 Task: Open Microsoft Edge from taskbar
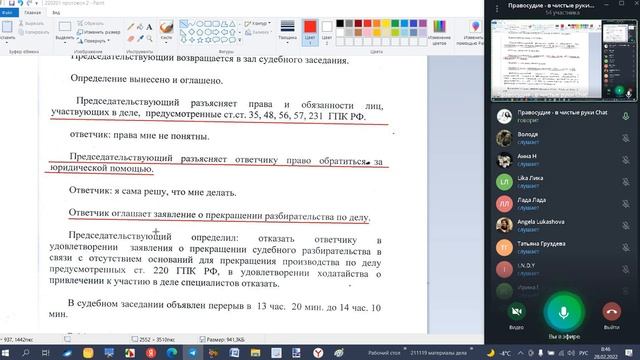point(171,353)
